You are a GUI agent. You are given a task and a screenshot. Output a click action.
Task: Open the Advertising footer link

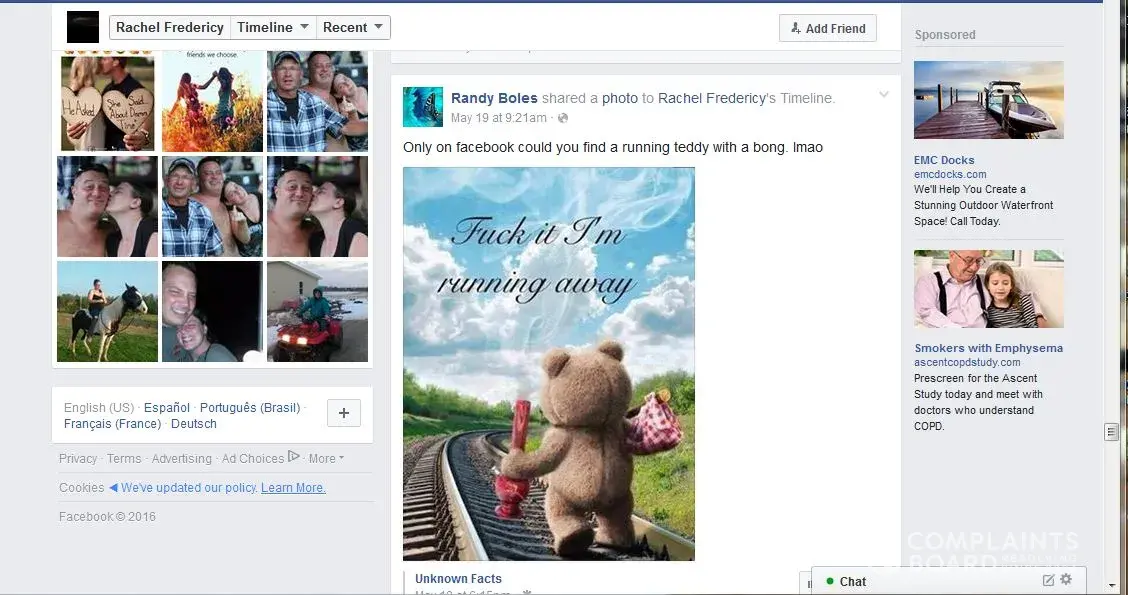[x=181, y=458]
